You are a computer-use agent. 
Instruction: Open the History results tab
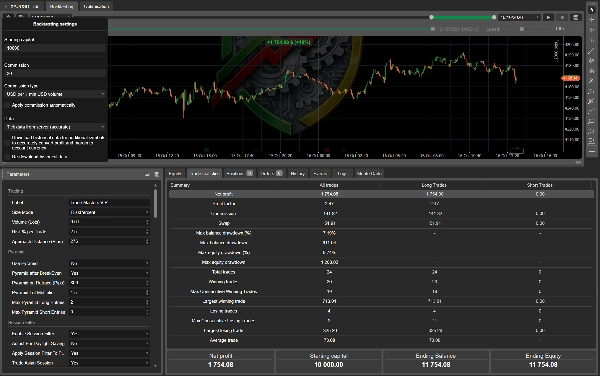click(297, 173)
